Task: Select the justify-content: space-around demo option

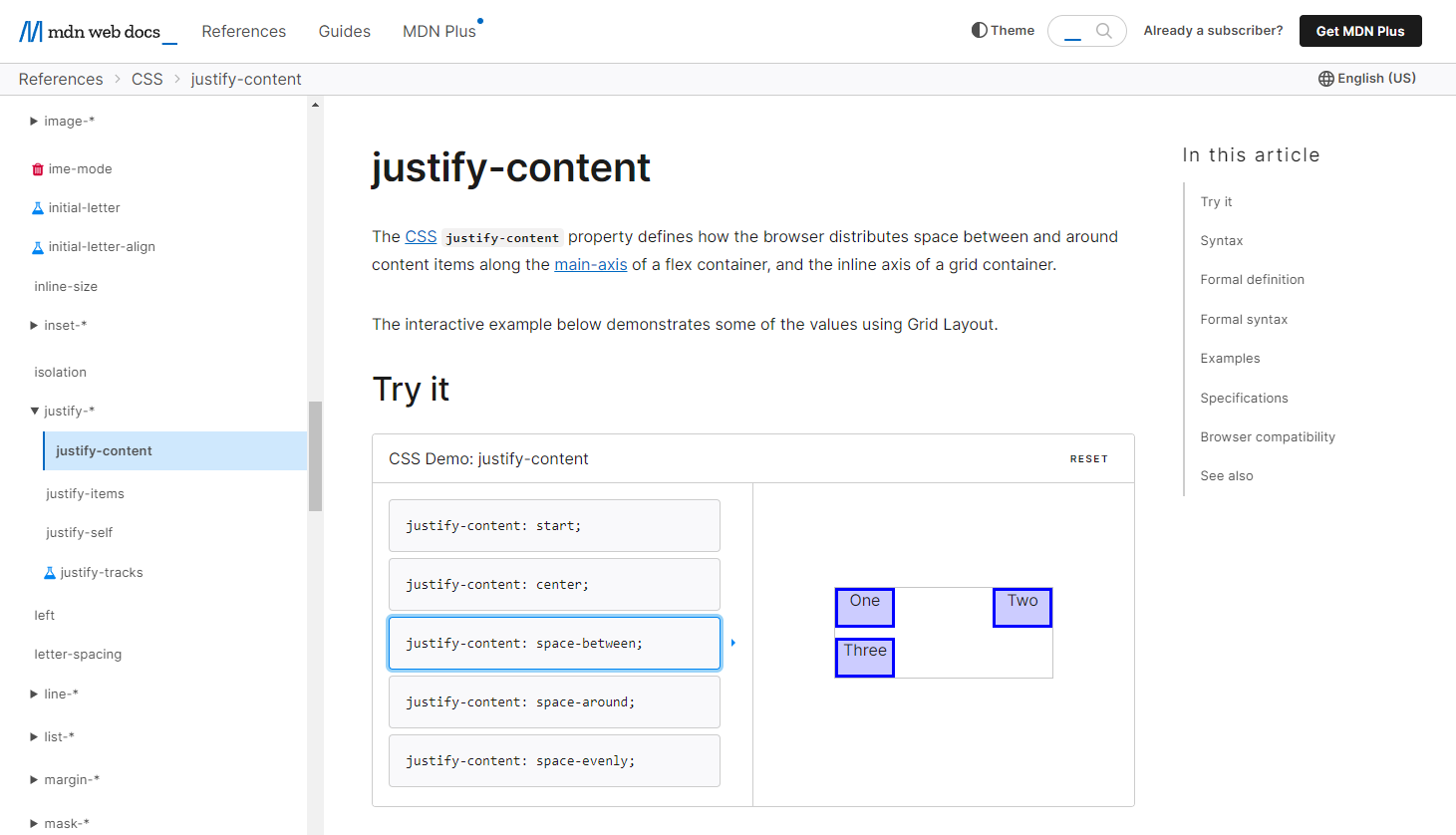Action: 554,701
